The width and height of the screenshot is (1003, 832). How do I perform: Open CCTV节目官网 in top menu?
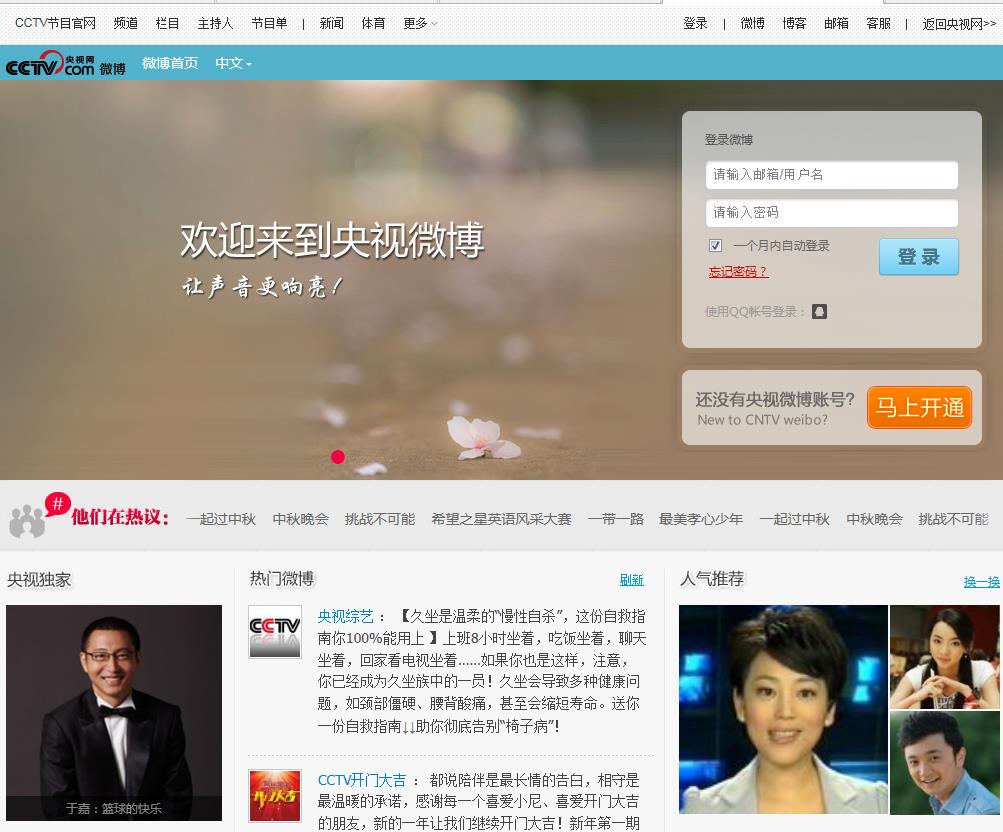tap(55, 24)
